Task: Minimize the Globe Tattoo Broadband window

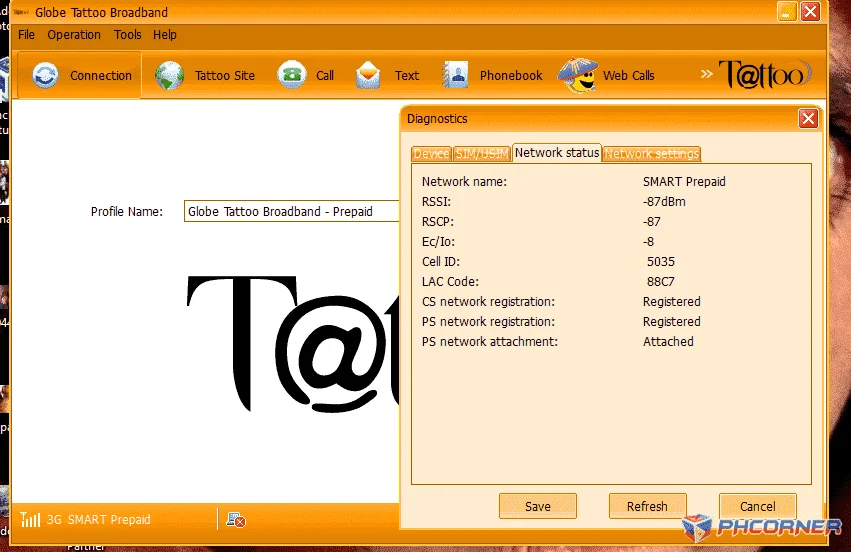Action: point(786,11)
